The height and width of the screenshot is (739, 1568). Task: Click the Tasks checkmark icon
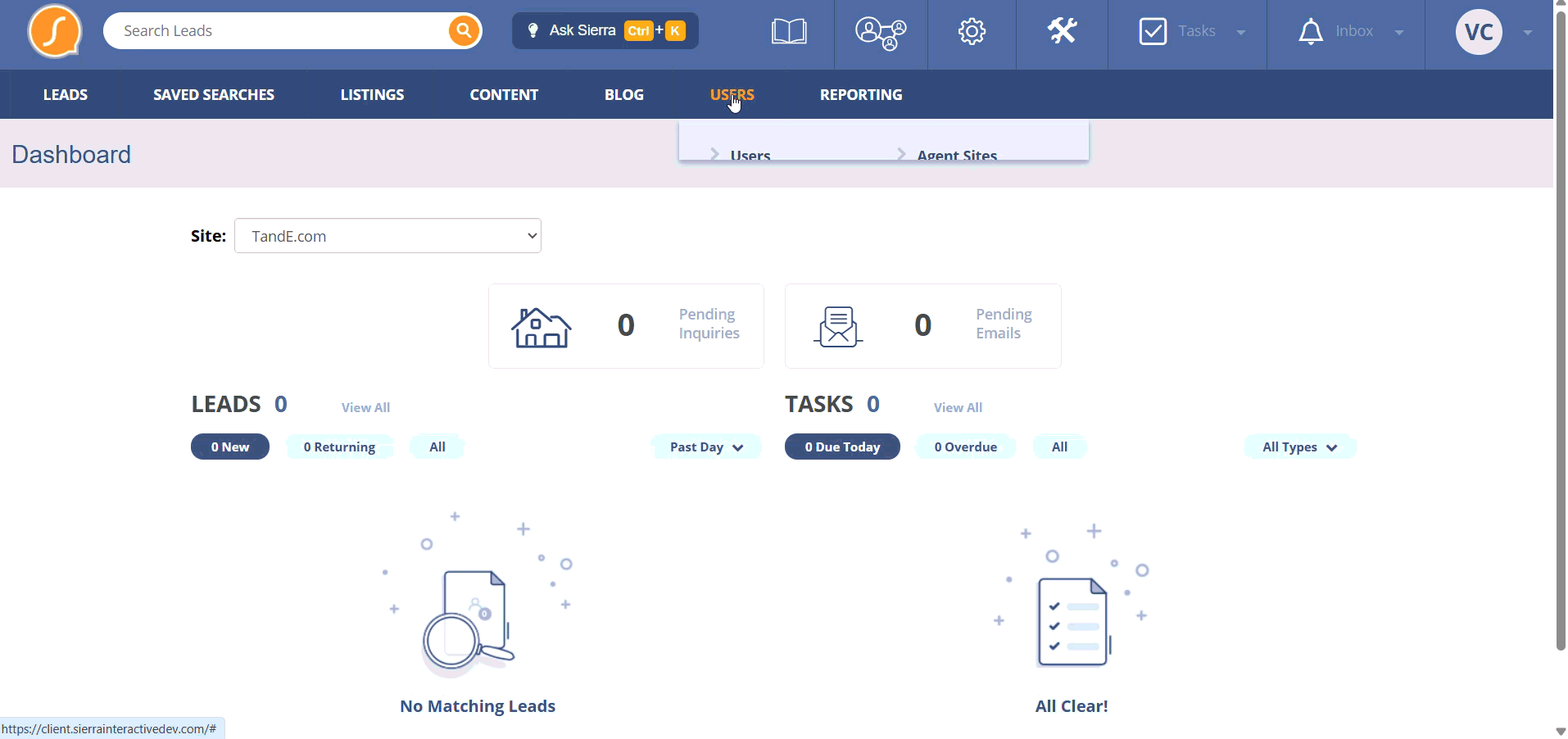[1153, 32]
